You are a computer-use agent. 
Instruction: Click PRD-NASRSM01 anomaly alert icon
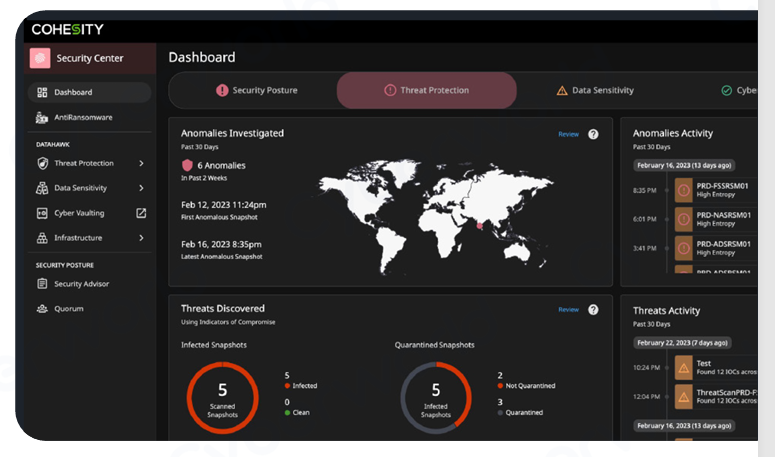pos(684,219)
